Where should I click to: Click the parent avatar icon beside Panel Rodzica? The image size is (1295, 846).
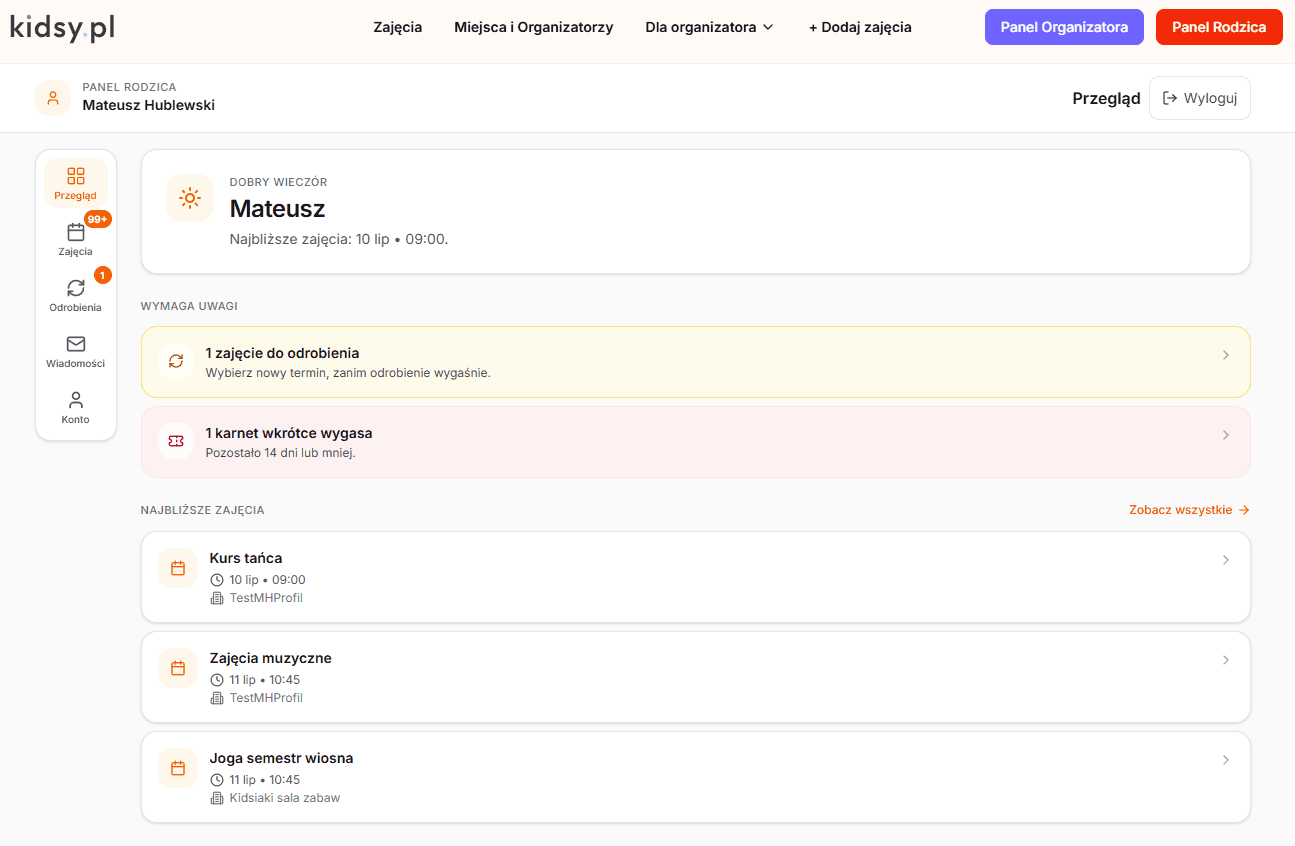pyautogui.click(x=53, y=98)
